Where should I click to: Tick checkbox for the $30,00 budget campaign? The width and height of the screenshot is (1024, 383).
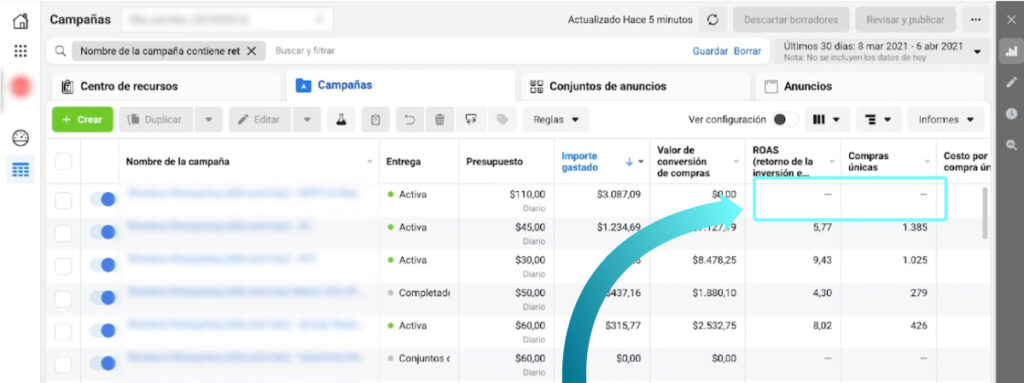pos(63,265)
